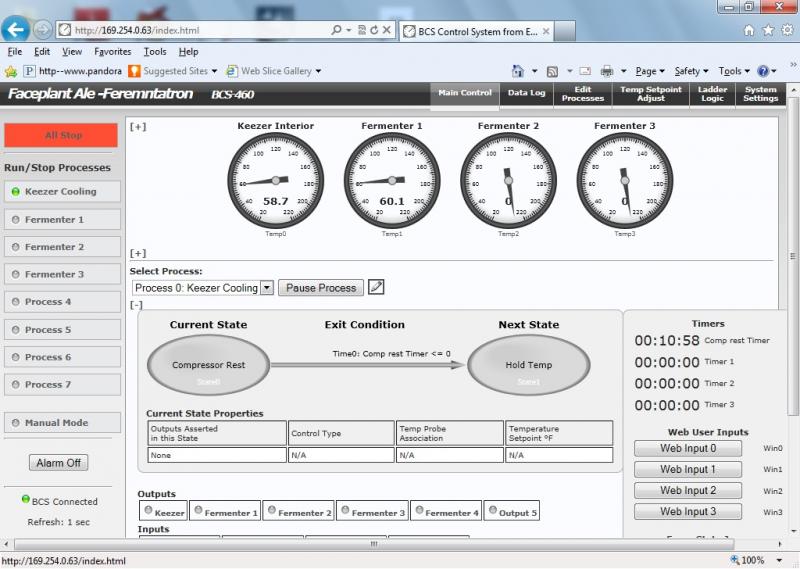Open Favorites star icon at top right
Image resolution: width=800 pixels, height=569 pixels.
tap(768, 30)
